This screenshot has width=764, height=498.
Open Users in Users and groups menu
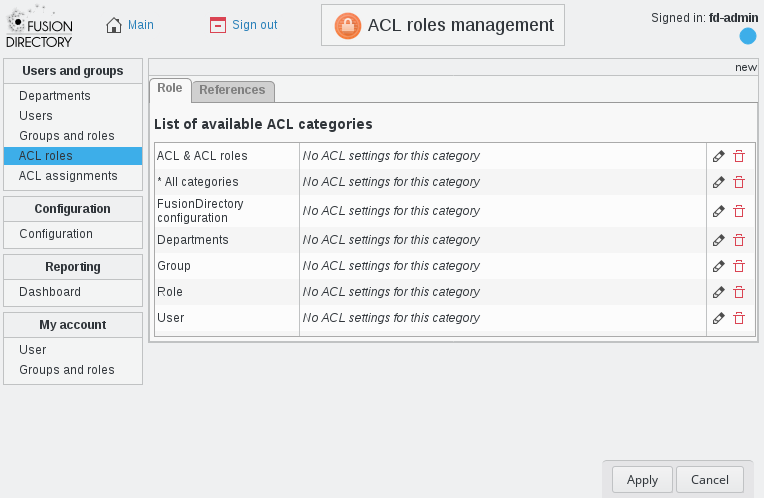(36, 115)
